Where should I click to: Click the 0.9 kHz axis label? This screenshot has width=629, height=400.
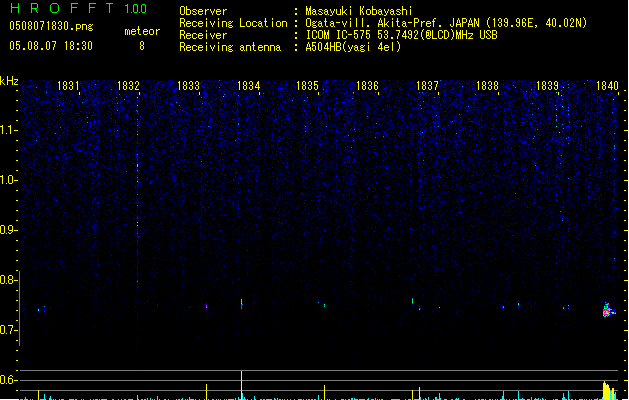pos(8,230)
